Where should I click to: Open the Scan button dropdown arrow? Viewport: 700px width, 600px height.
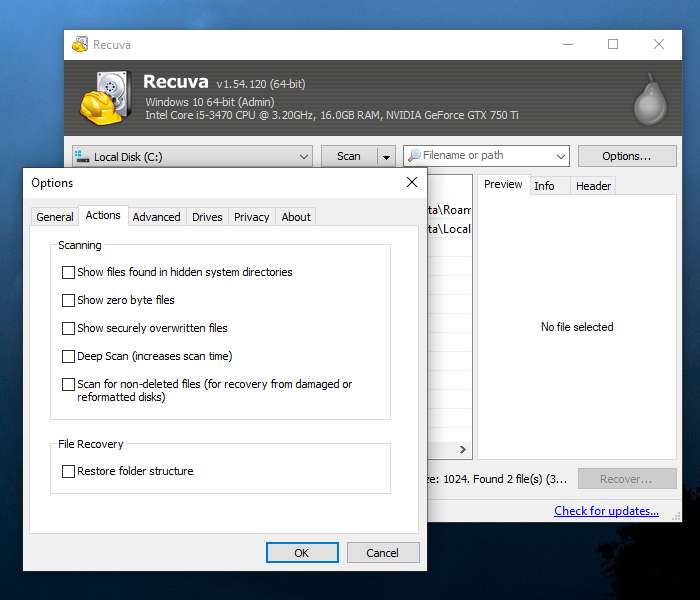386,157
